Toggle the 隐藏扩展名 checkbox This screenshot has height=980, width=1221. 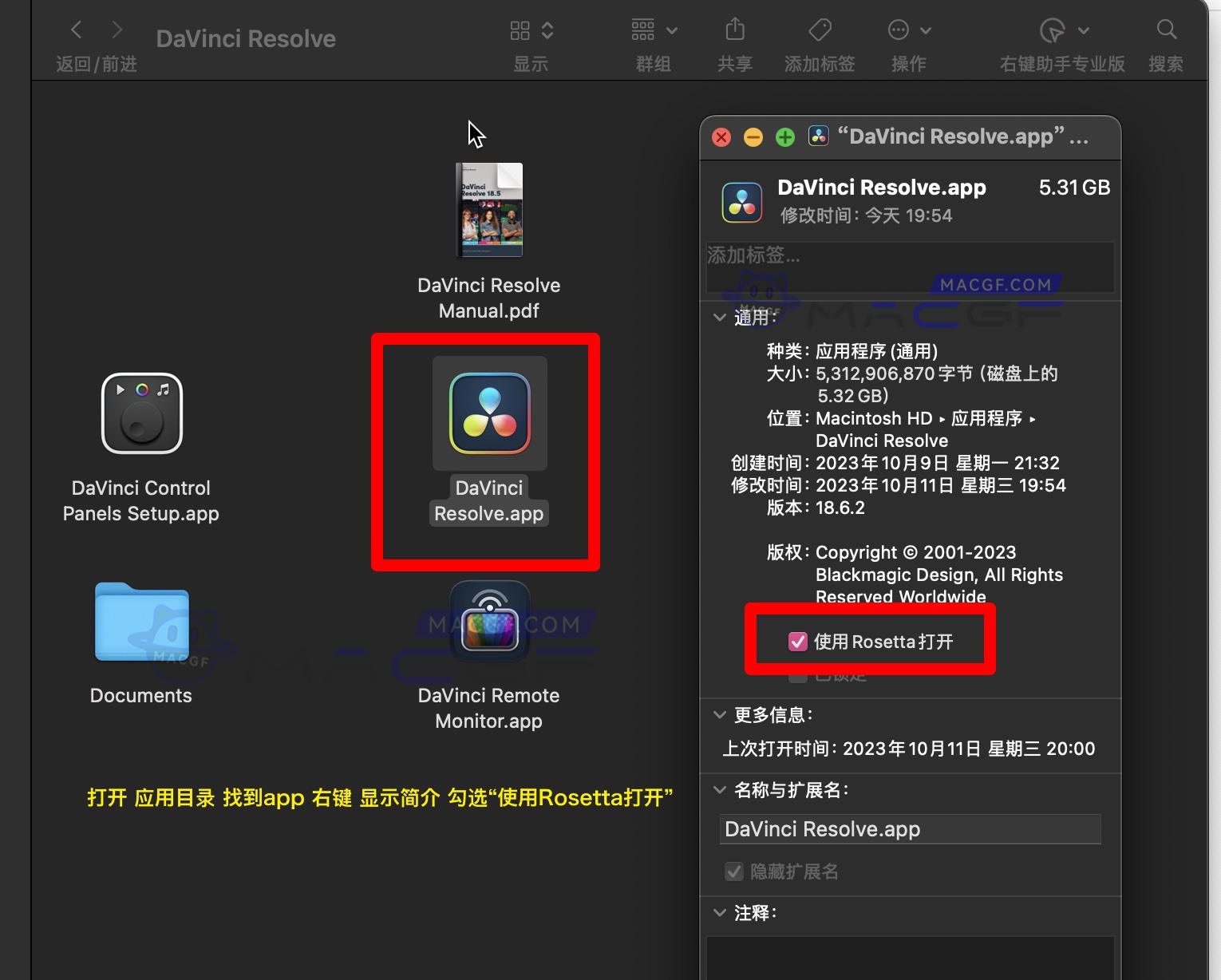point(733,871)
